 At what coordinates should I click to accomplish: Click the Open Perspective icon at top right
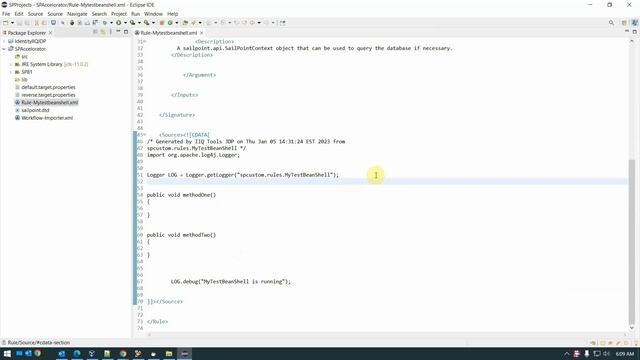[x=624, y=23]
